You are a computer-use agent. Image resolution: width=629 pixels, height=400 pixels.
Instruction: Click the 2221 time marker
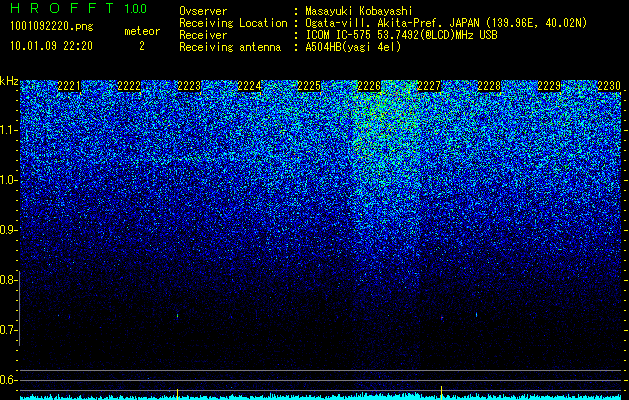coord(69,86)
